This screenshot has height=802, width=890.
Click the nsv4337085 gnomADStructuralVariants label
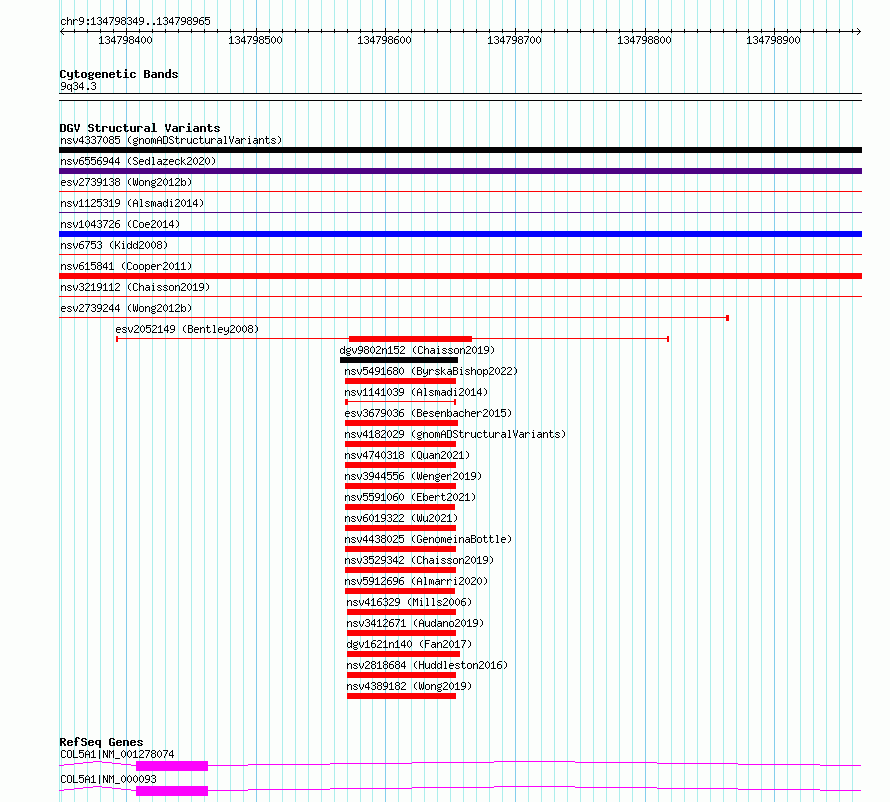click(x=171, y=140)
